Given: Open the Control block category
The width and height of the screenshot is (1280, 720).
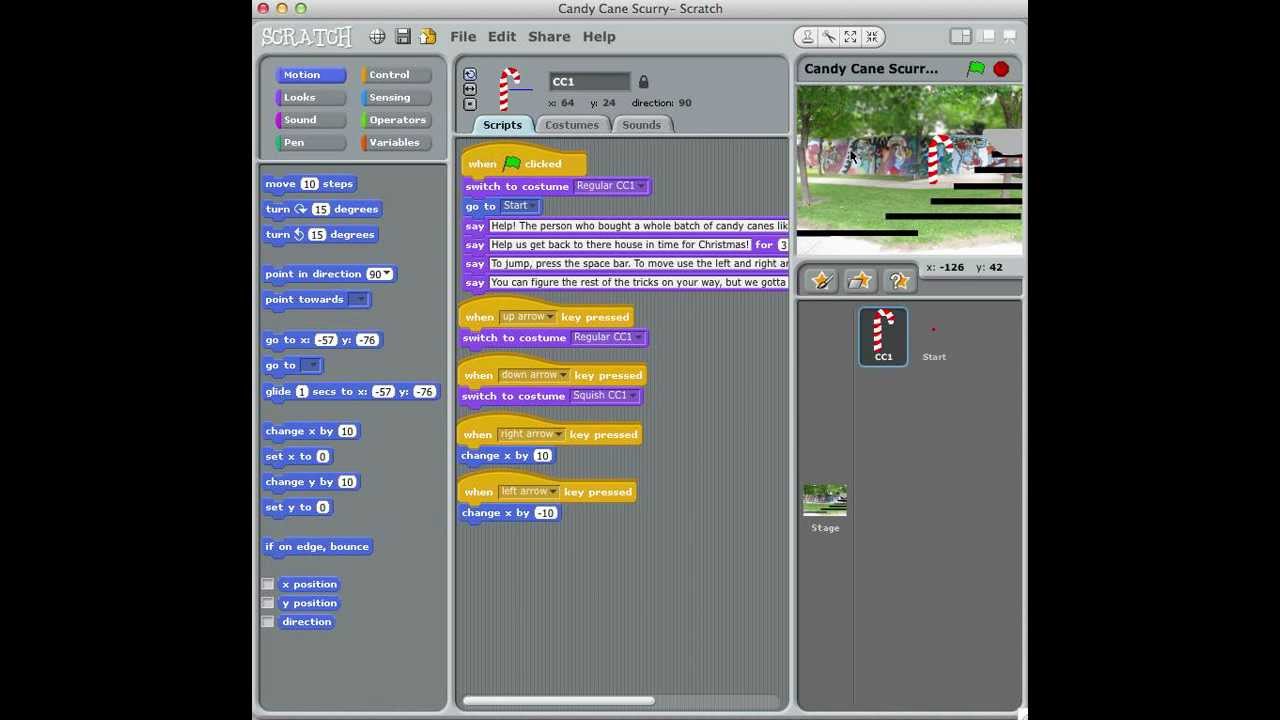Looking at the screenshot, I should pos(397,75).
